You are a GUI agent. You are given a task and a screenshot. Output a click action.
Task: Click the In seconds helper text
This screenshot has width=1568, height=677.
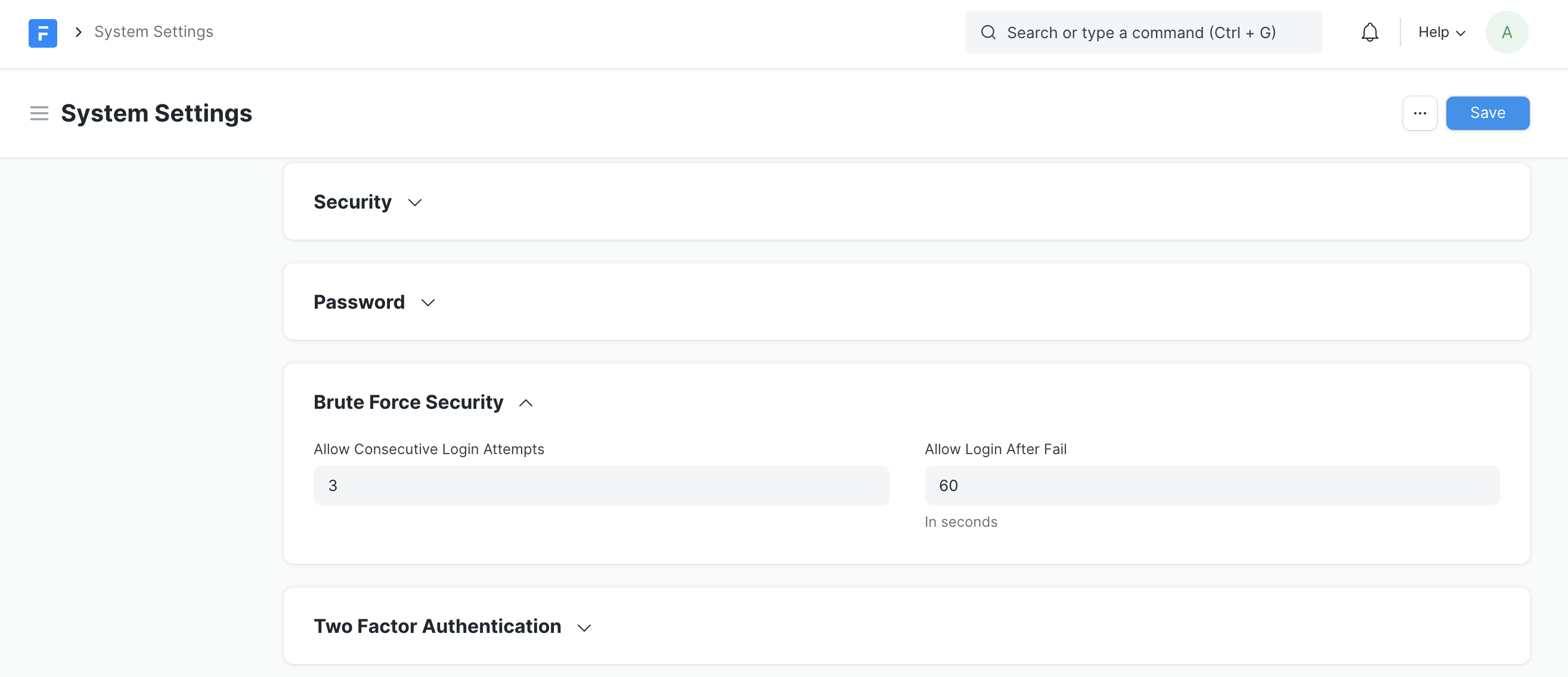[x=960, y=521]
